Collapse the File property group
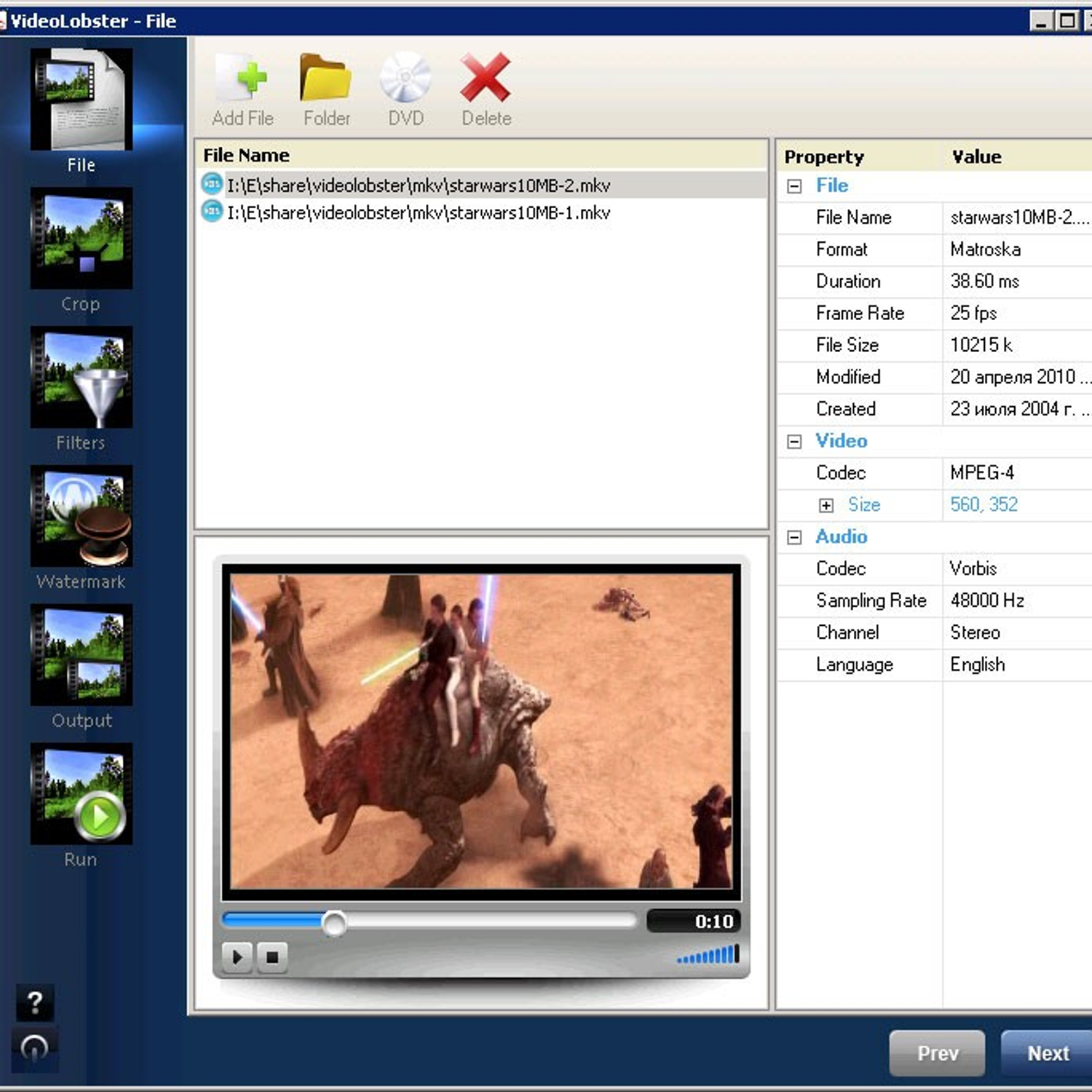This screenshot has height=1092, width=1092. [x=794, y=186]
